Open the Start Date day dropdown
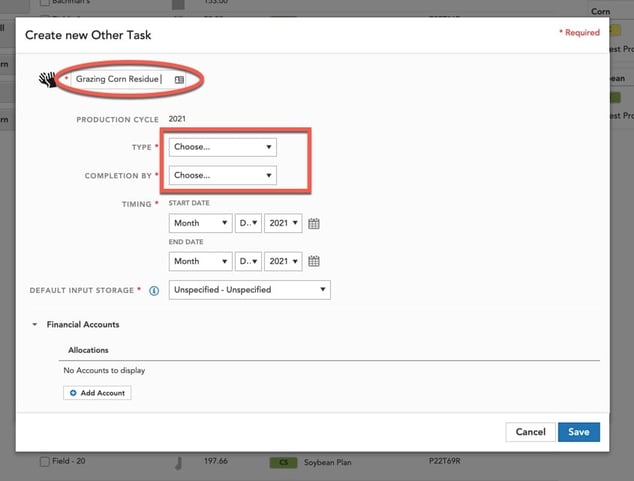This screenshot has width=634, height=481. pyautogui.click(x=248, y=223)
